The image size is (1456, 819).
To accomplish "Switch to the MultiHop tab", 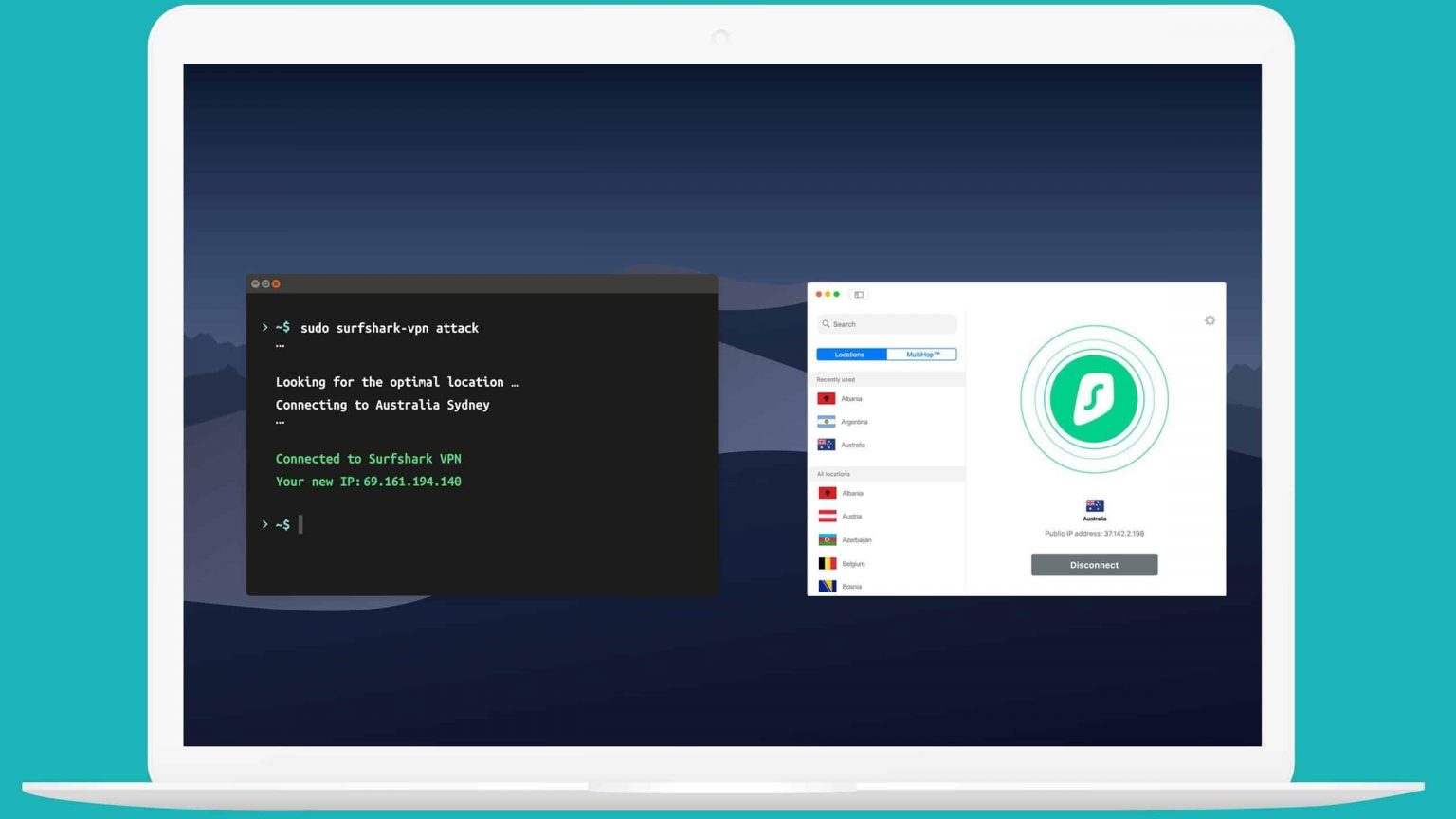I will pyautogui.click(x=922, y=355).
